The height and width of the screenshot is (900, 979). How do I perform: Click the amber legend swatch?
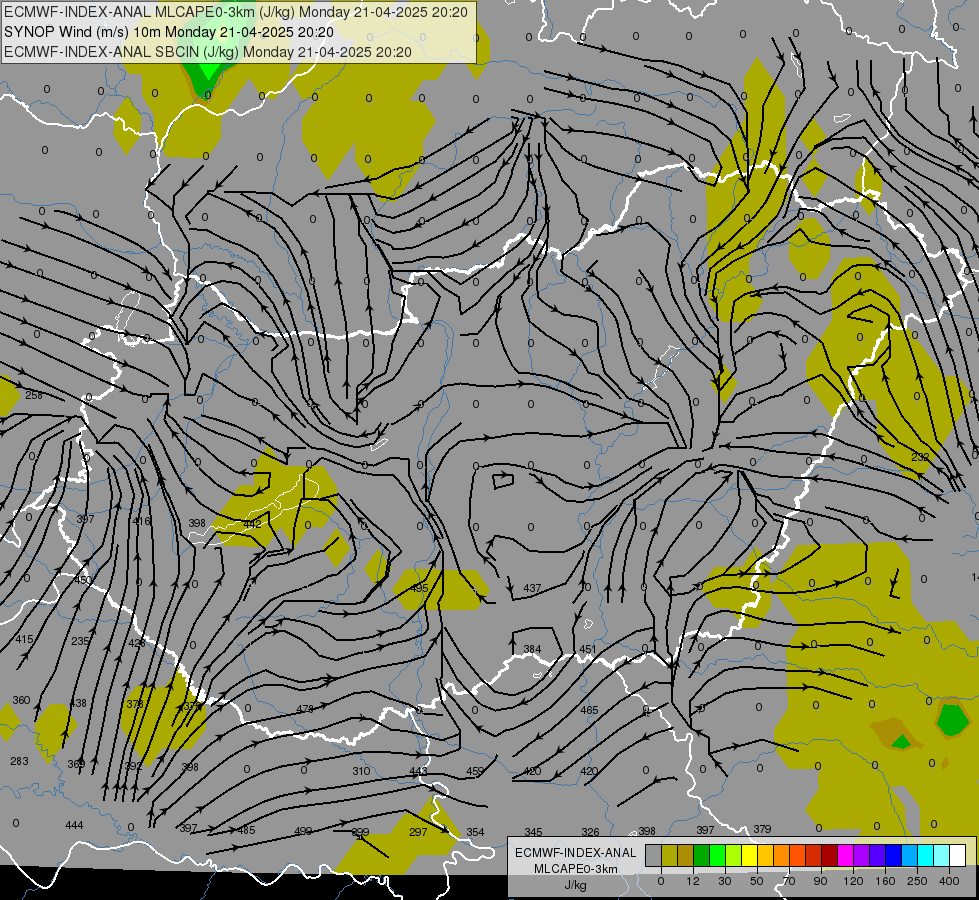(765, 855)
